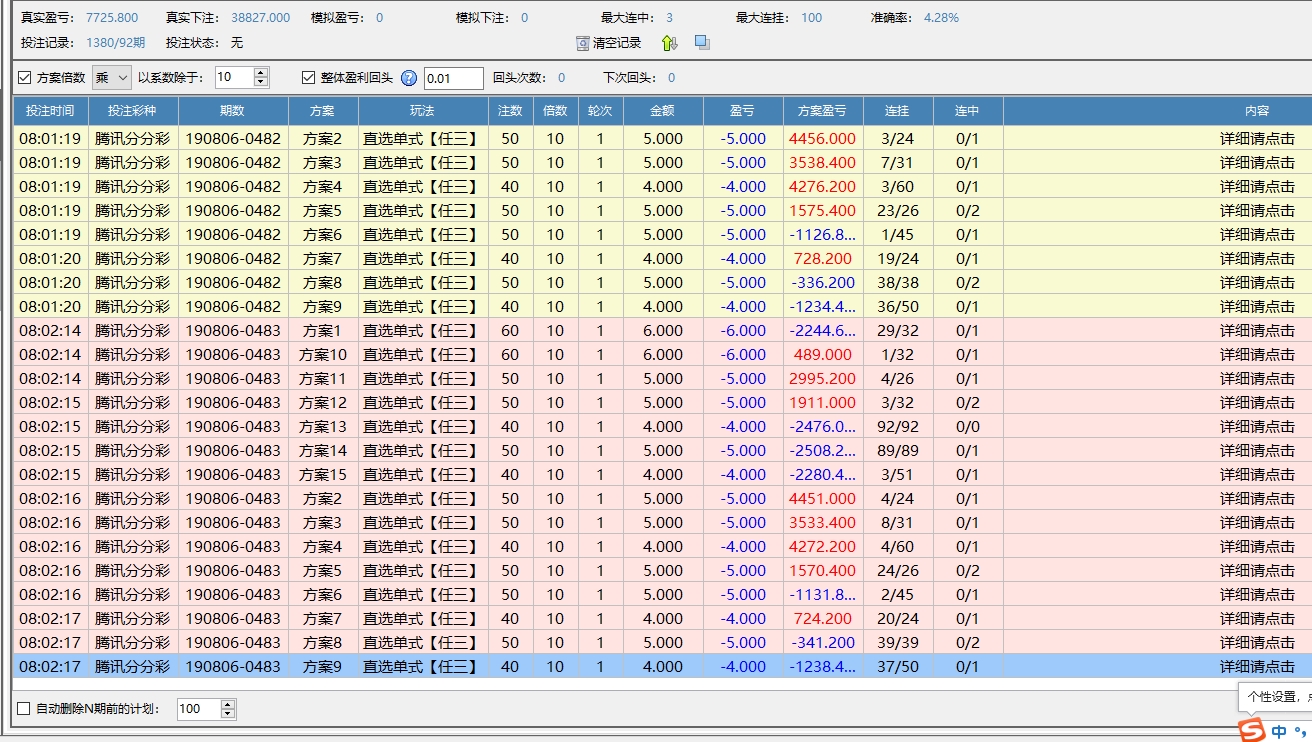Viewport: 1312px width, 742px height.
Task: Click the 方案盈亏 column header
Action: pyautogui.click(x=823, y=111)
